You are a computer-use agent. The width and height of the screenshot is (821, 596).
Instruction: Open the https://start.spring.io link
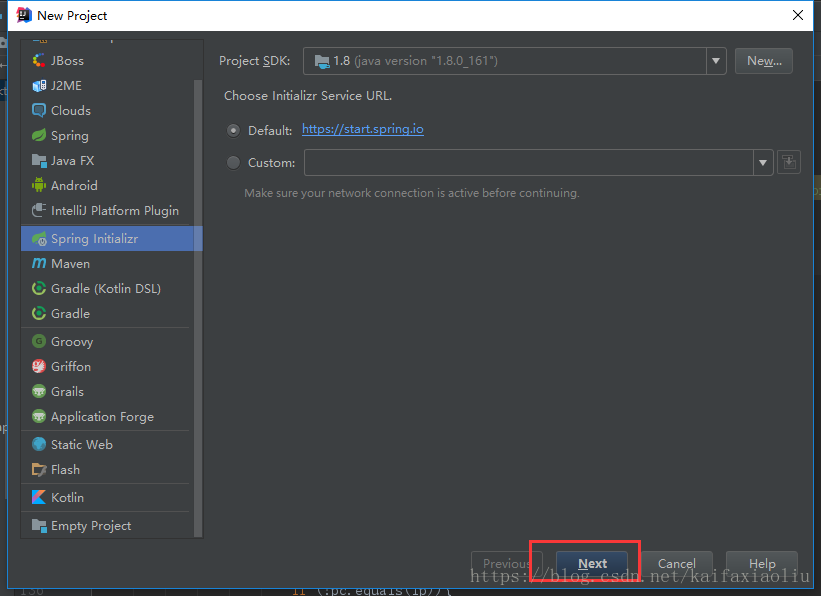click(363, 129)
